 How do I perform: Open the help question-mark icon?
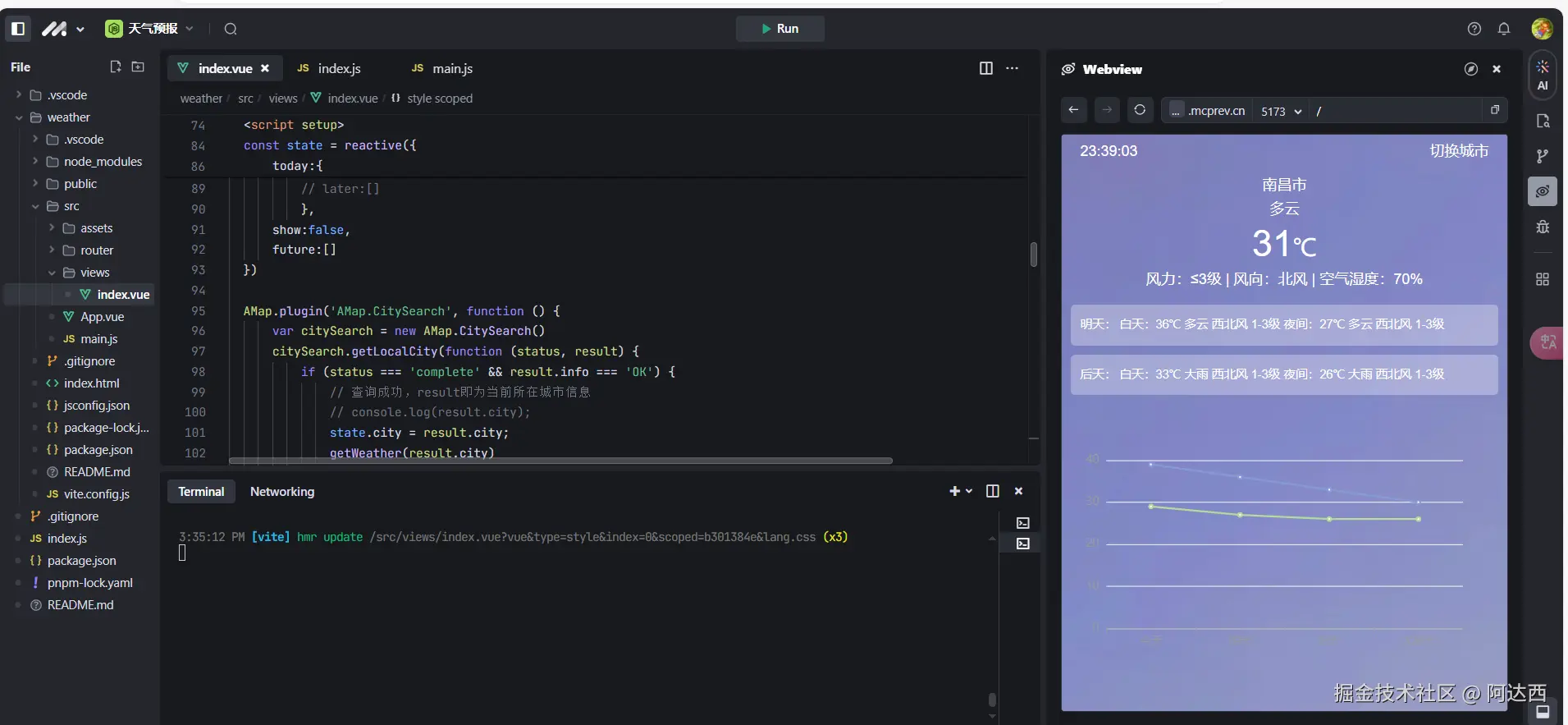click(x=1474, y=29)
